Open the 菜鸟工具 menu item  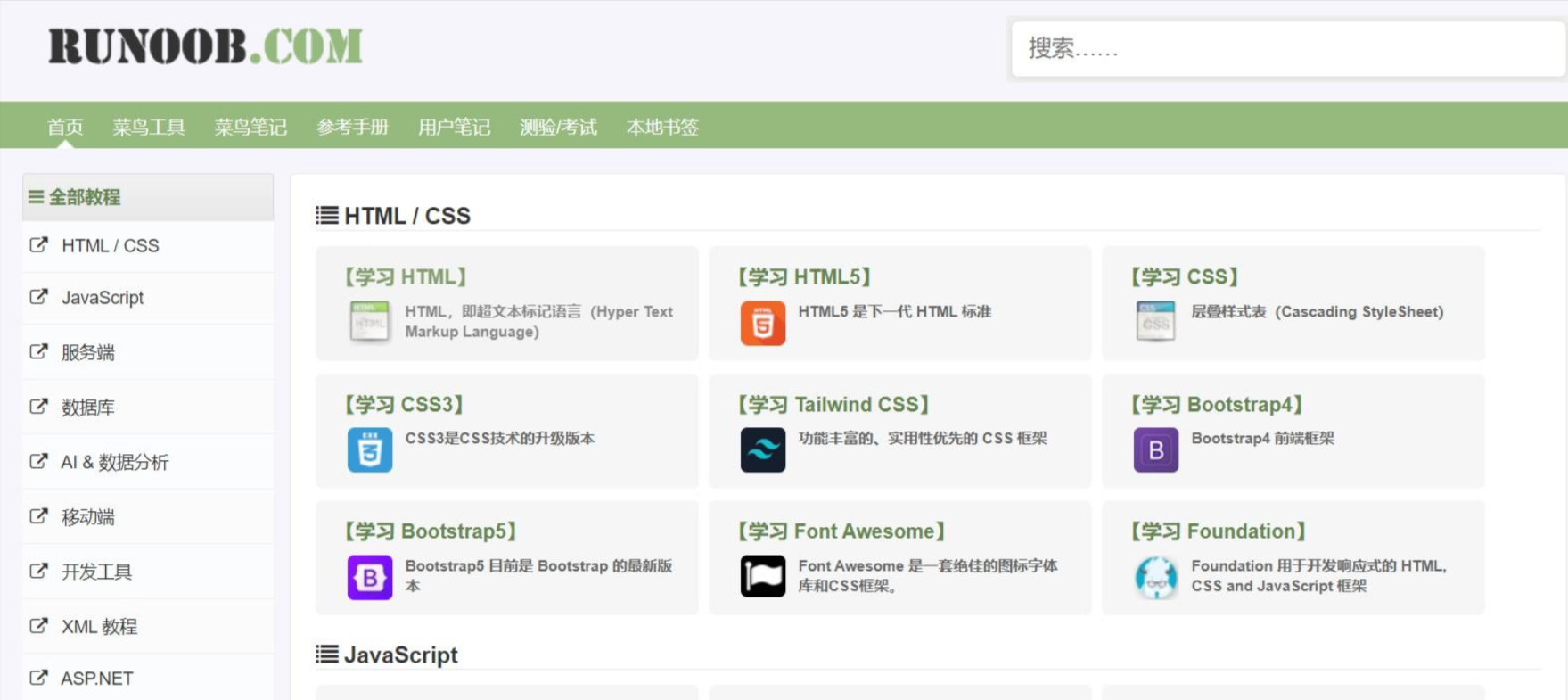[149, 127]
